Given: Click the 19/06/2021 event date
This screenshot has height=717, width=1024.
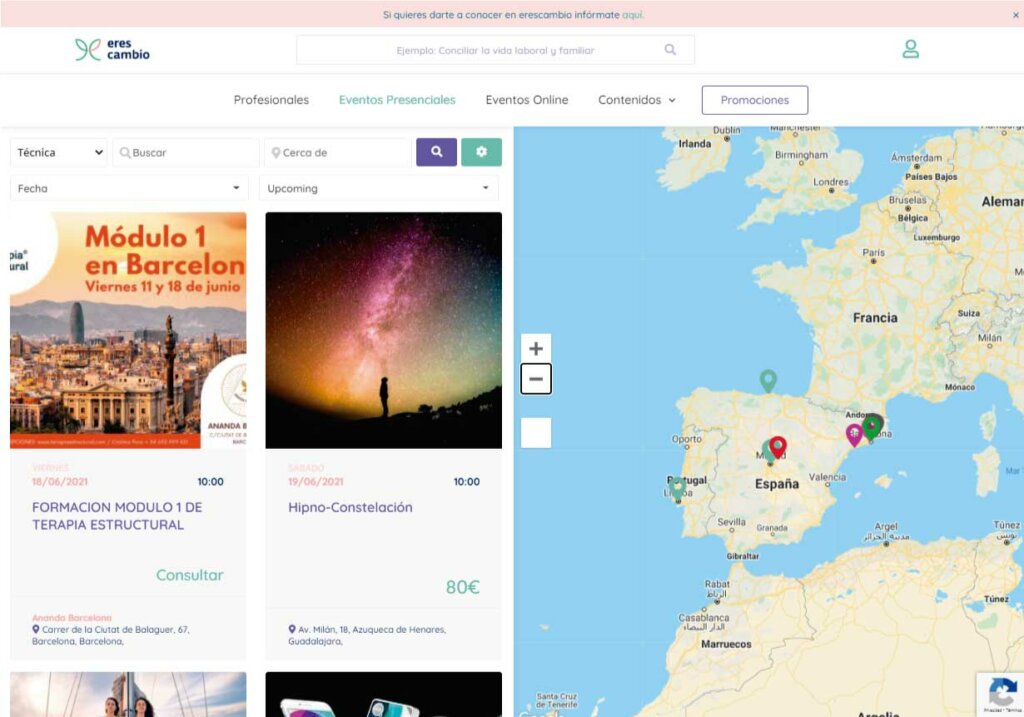Looking at the screenshot, I should (x=315, y=482).
